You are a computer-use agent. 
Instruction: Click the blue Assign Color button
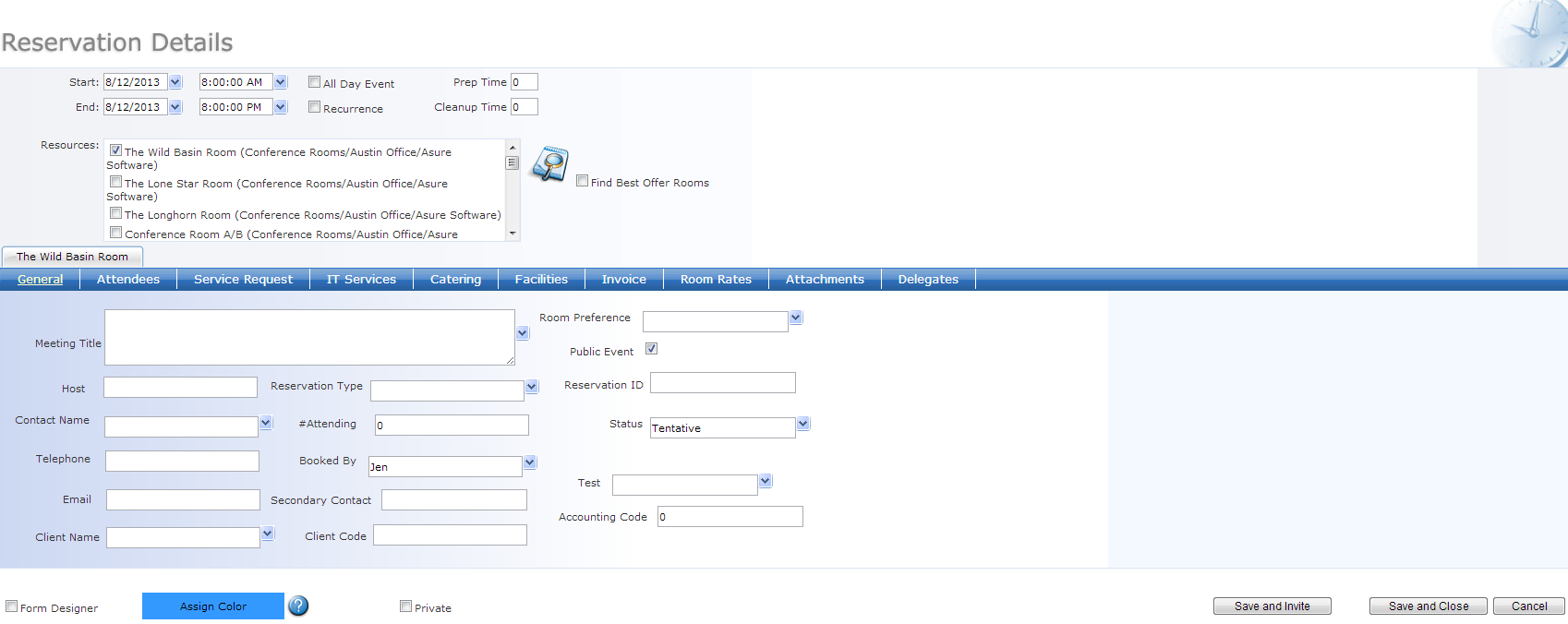pos(213,606)
